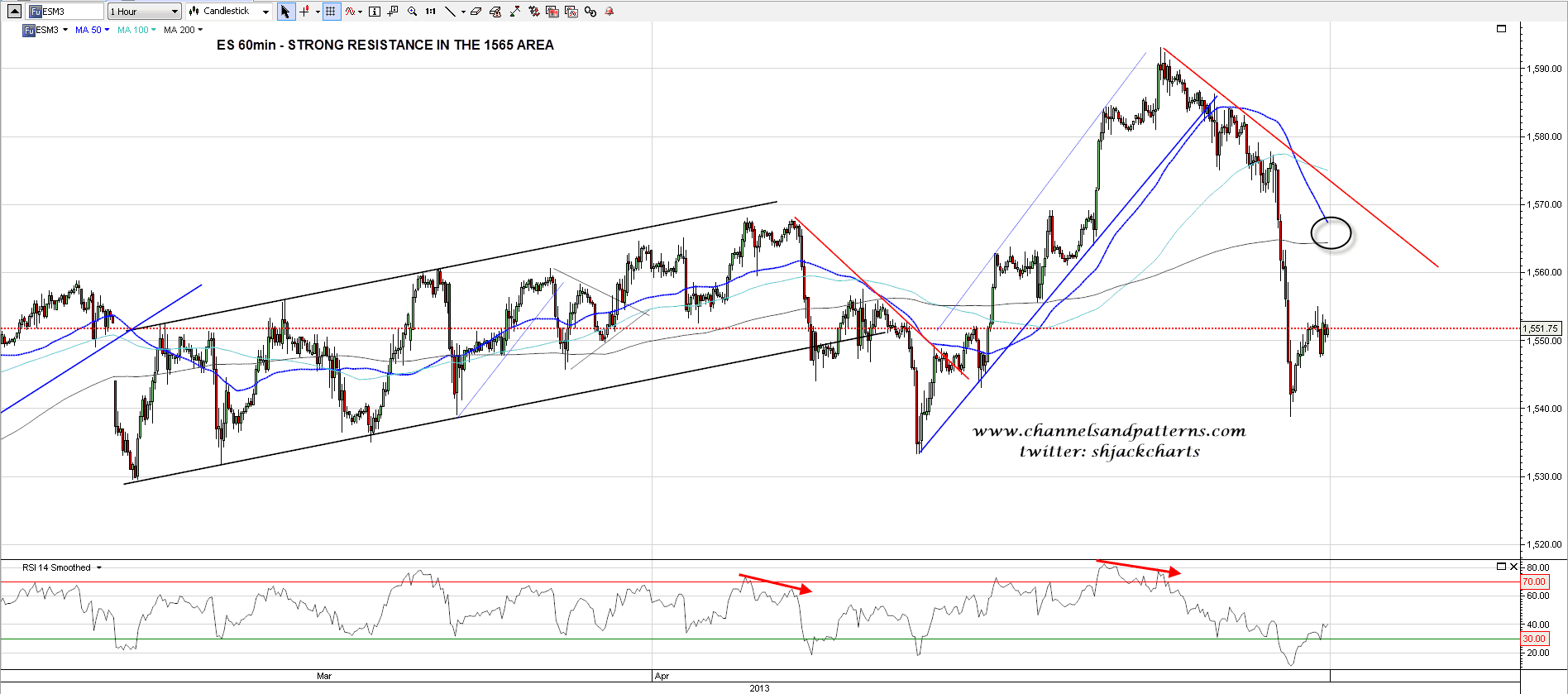Viewport: 1568px width, 694px height.
Task: Open the RSI 14 Smoothed menu
Action: 62,567
